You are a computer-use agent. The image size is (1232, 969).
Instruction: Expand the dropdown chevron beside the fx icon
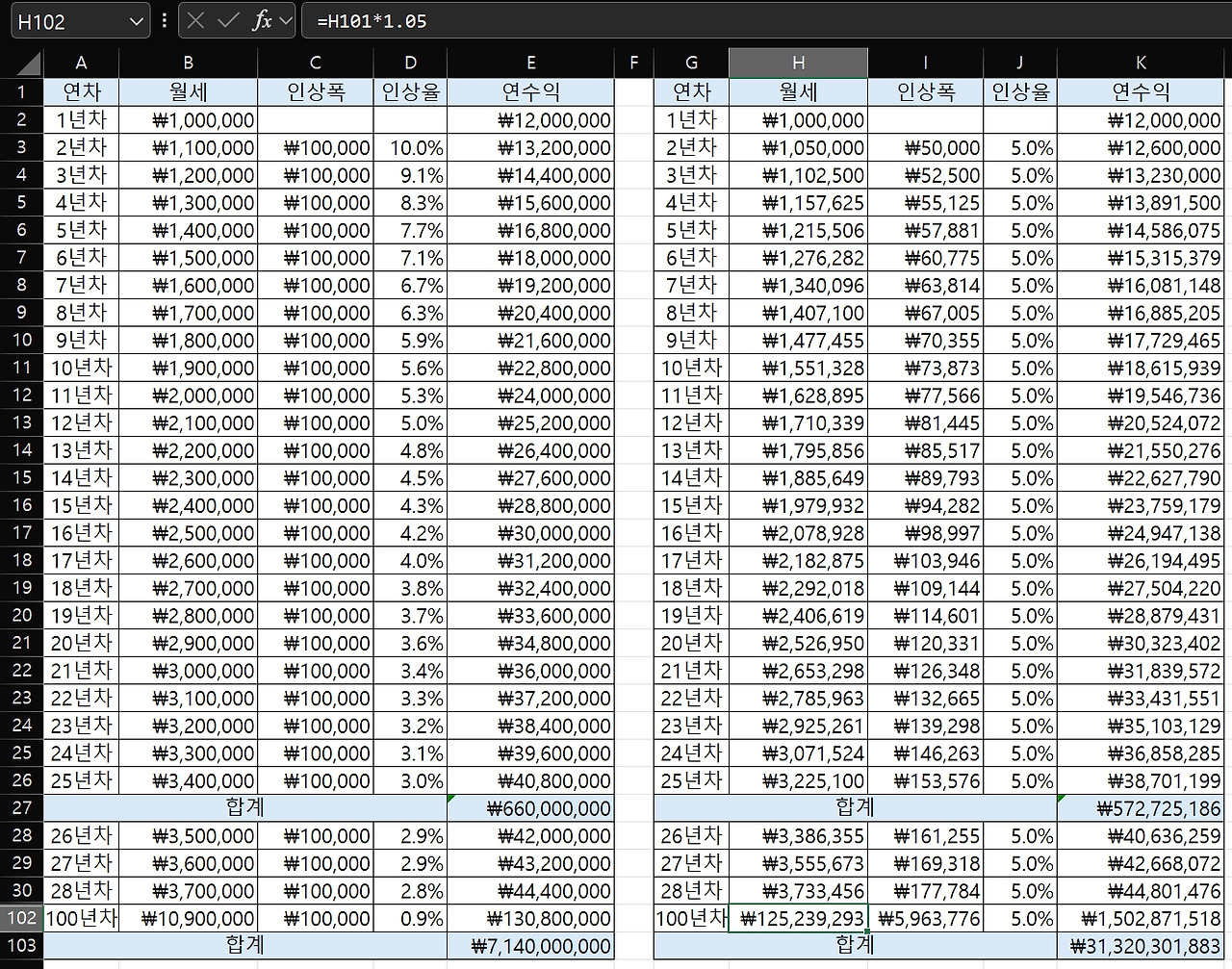(x=286, y=21)
